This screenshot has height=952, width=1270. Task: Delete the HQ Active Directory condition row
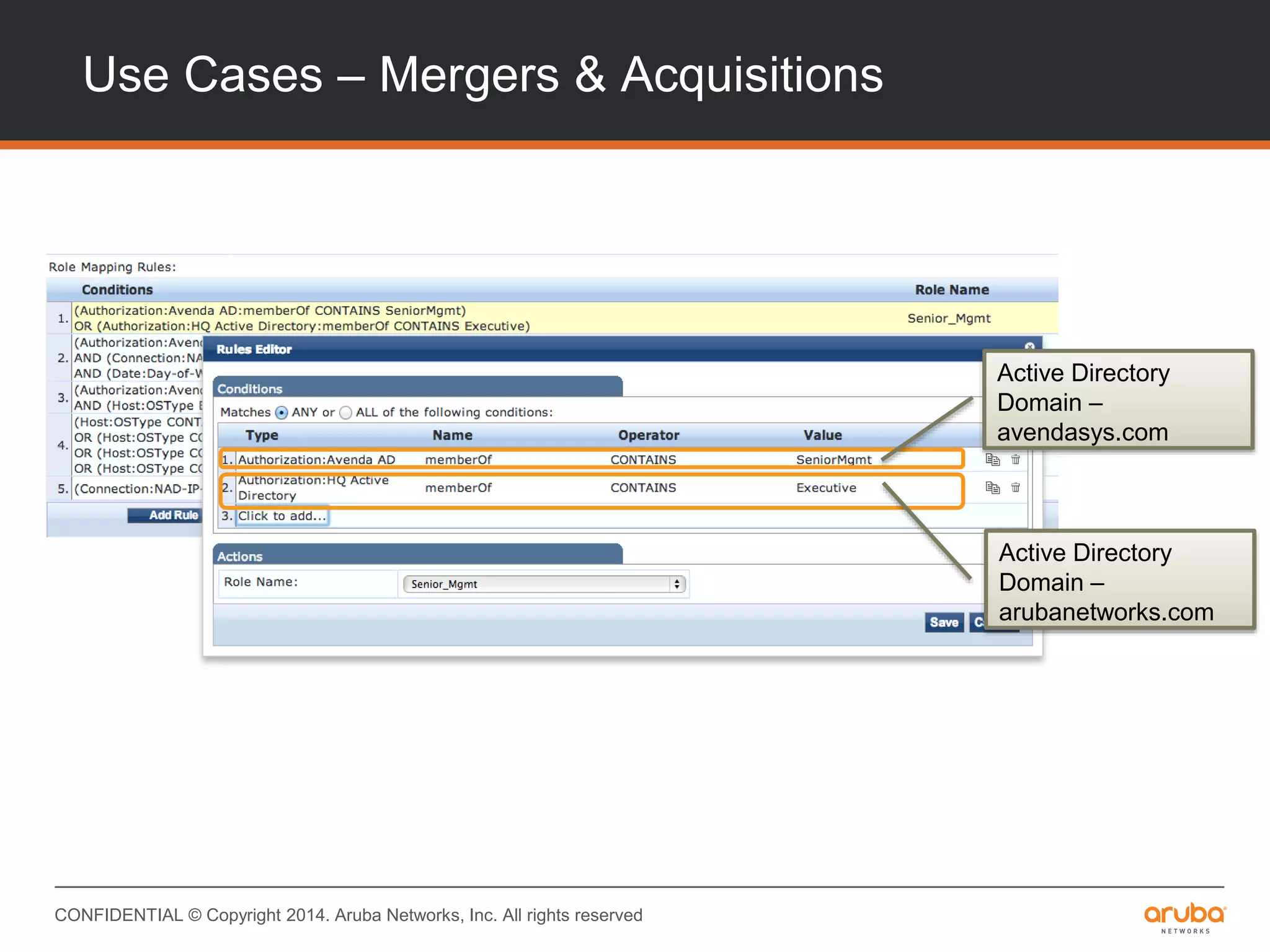pyautogui.click(x=1016, y=488)
